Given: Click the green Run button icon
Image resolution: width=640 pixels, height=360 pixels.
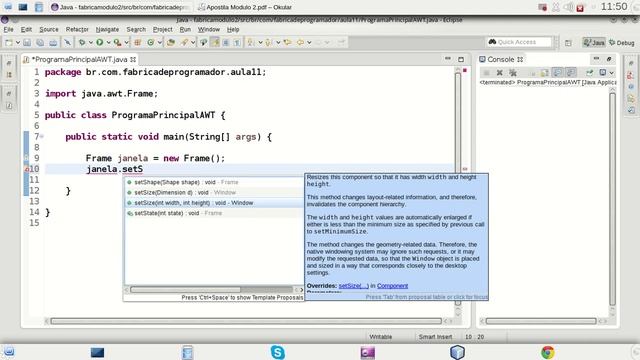Looking at the screenshot, I should point(100,42).
